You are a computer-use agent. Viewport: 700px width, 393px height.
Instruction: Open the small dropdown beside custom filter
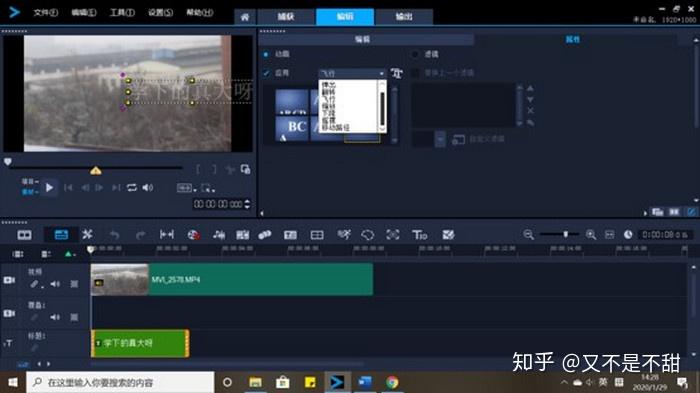pos(440,139)
